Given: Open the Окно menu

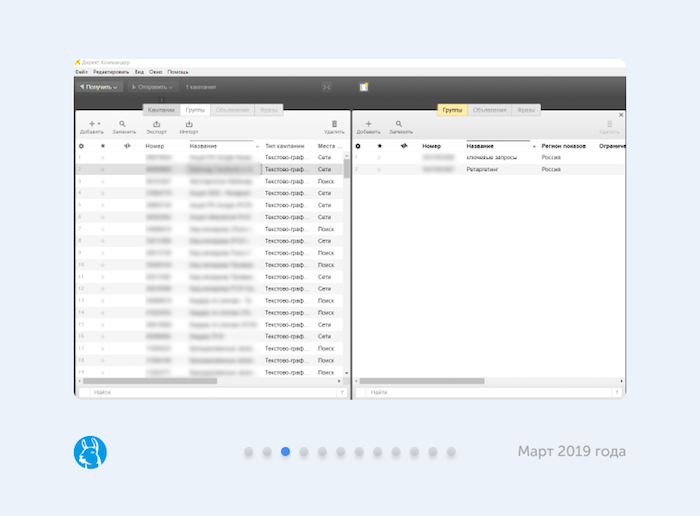Looking at the screenshot, I should click(155, 72).
